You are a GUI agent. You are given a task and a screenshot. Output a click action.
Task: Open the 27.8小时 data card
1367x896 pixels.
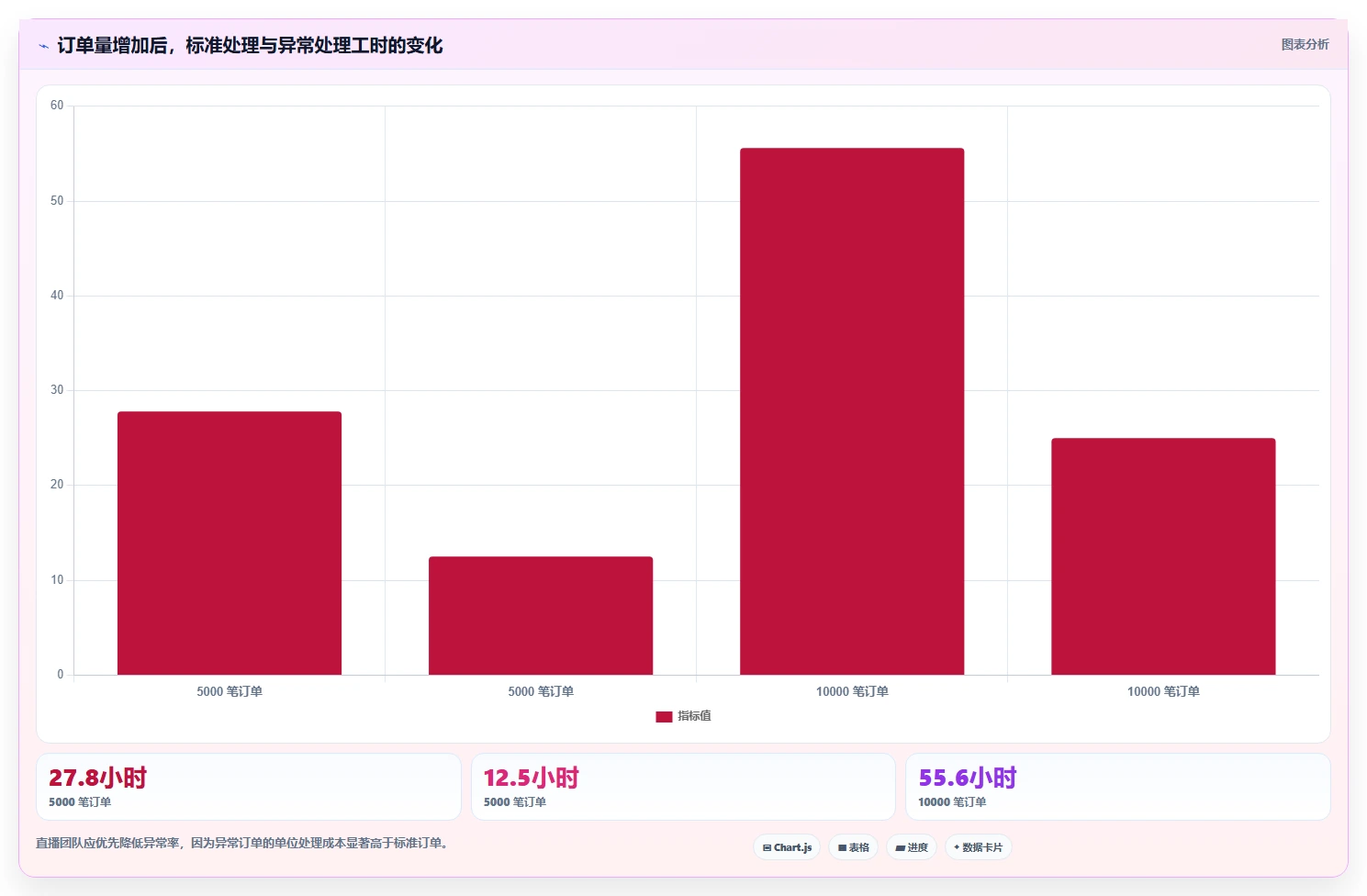(248, 787)
